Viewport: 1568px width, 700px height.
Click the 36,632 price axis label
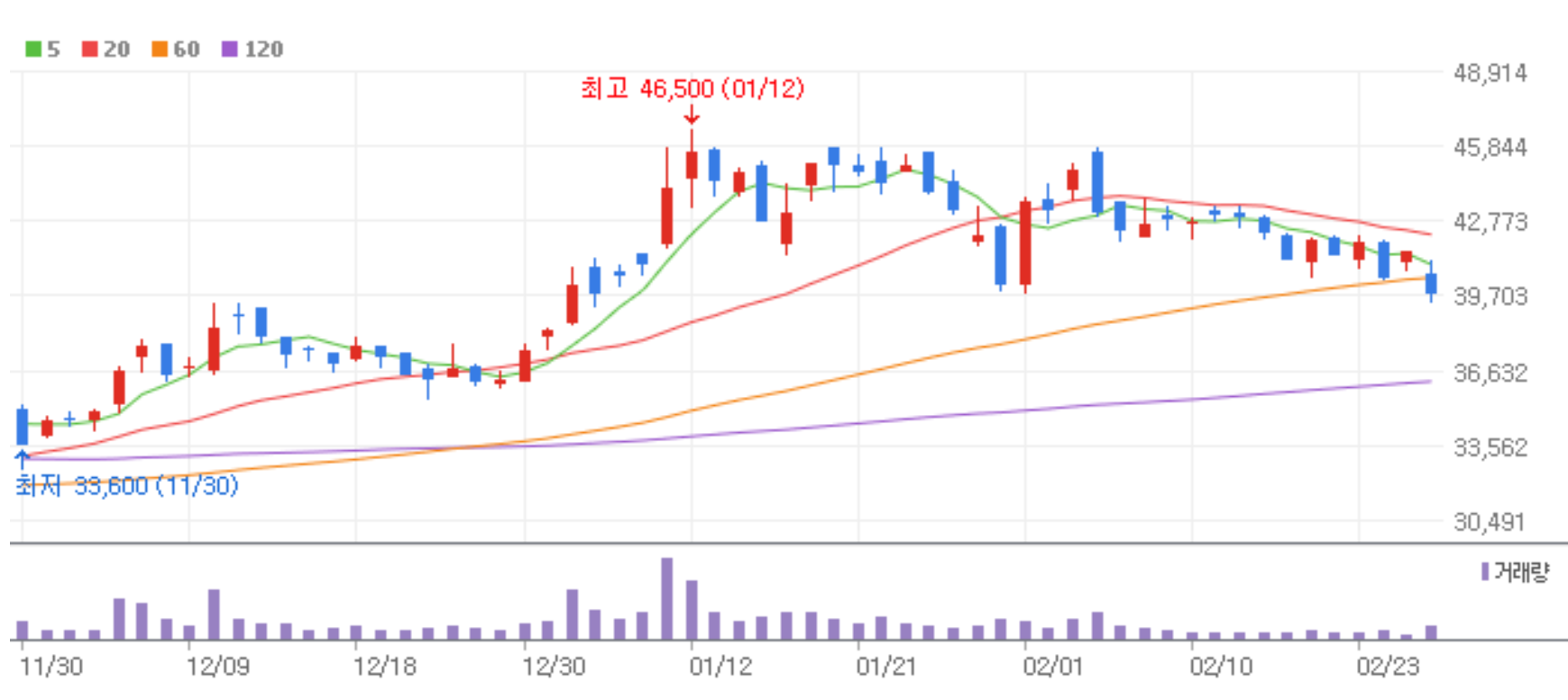tap(1490, 373)
